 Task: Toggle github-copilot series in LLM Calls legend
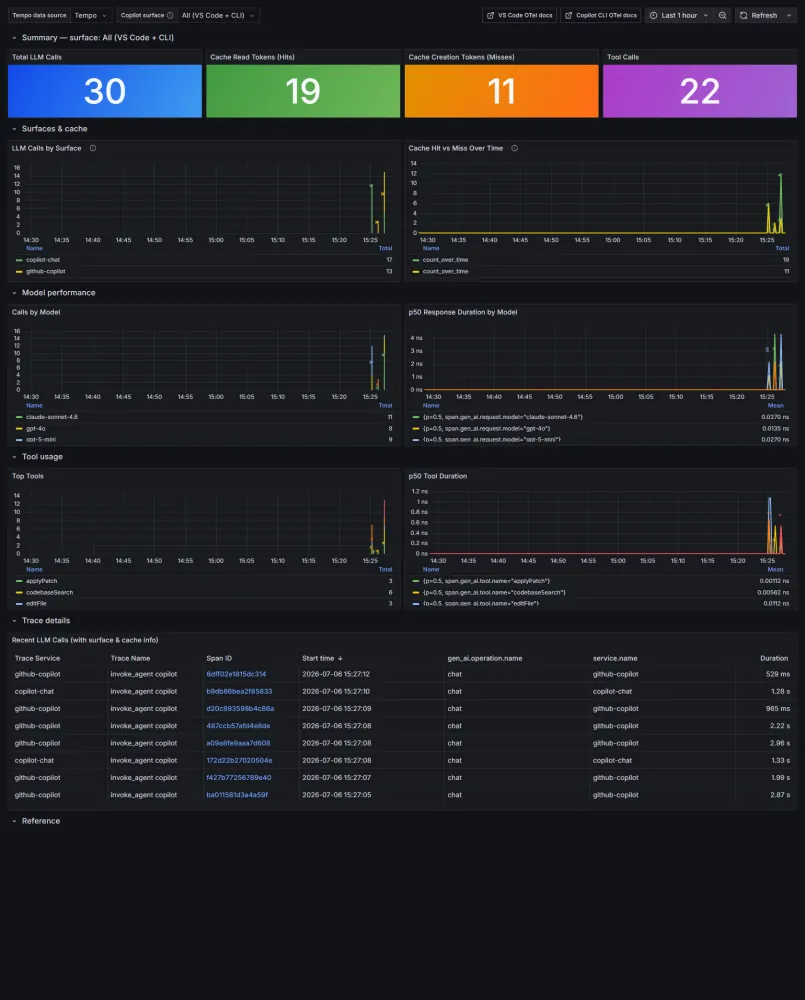click(45, 271)
